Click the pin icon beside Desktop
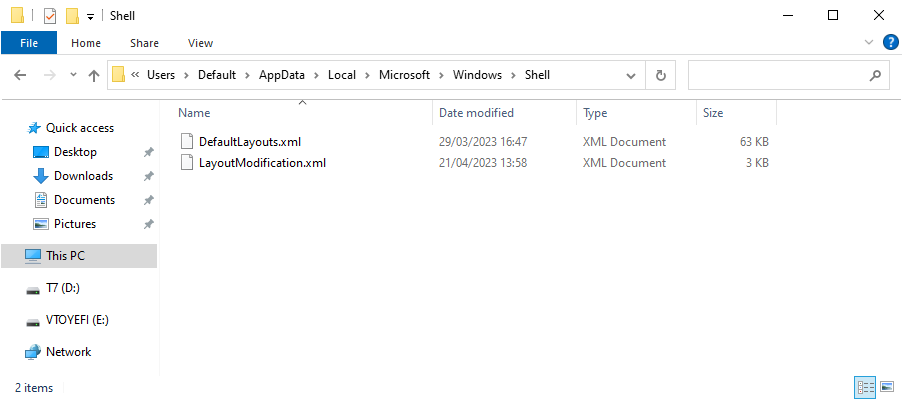 coord(149,152)
